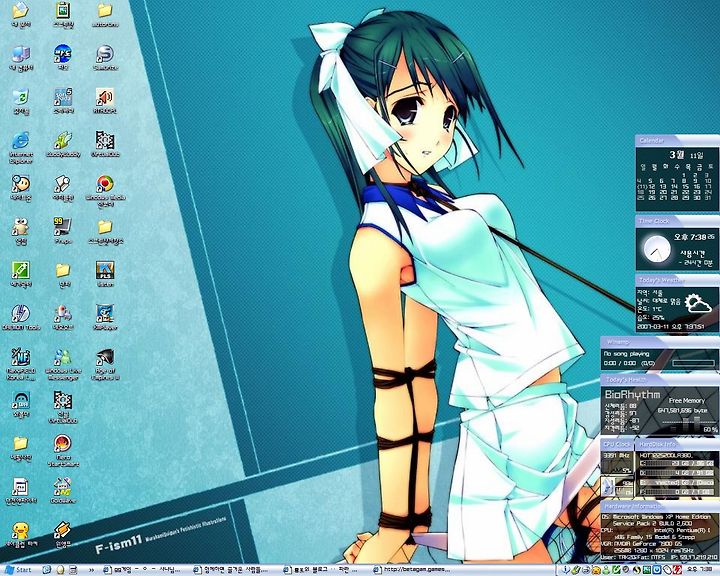Click the Calendar widget header

[x=677, y=140]
